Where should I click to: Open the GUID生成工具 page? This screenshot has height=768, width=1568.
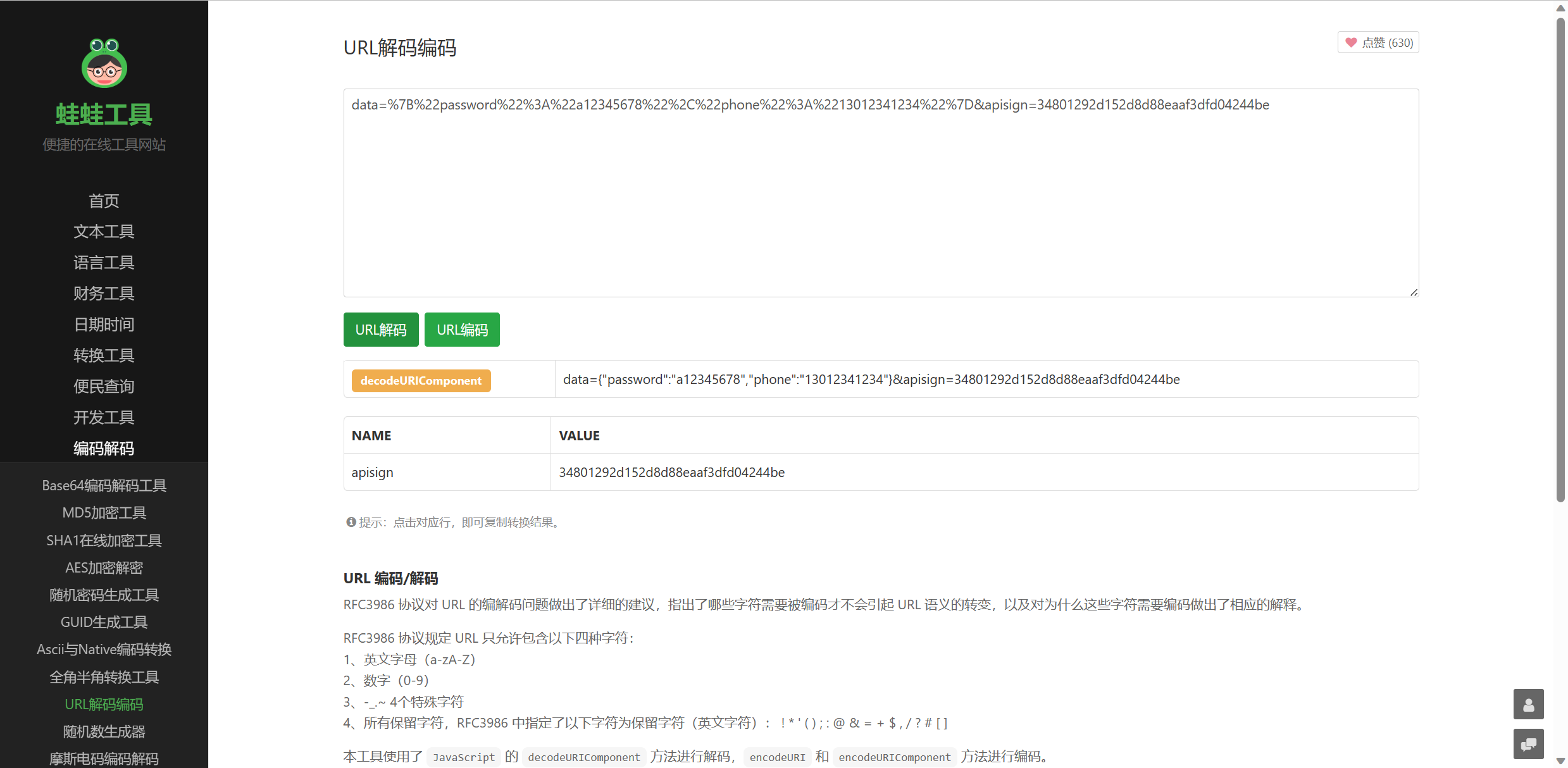(104, 622)
